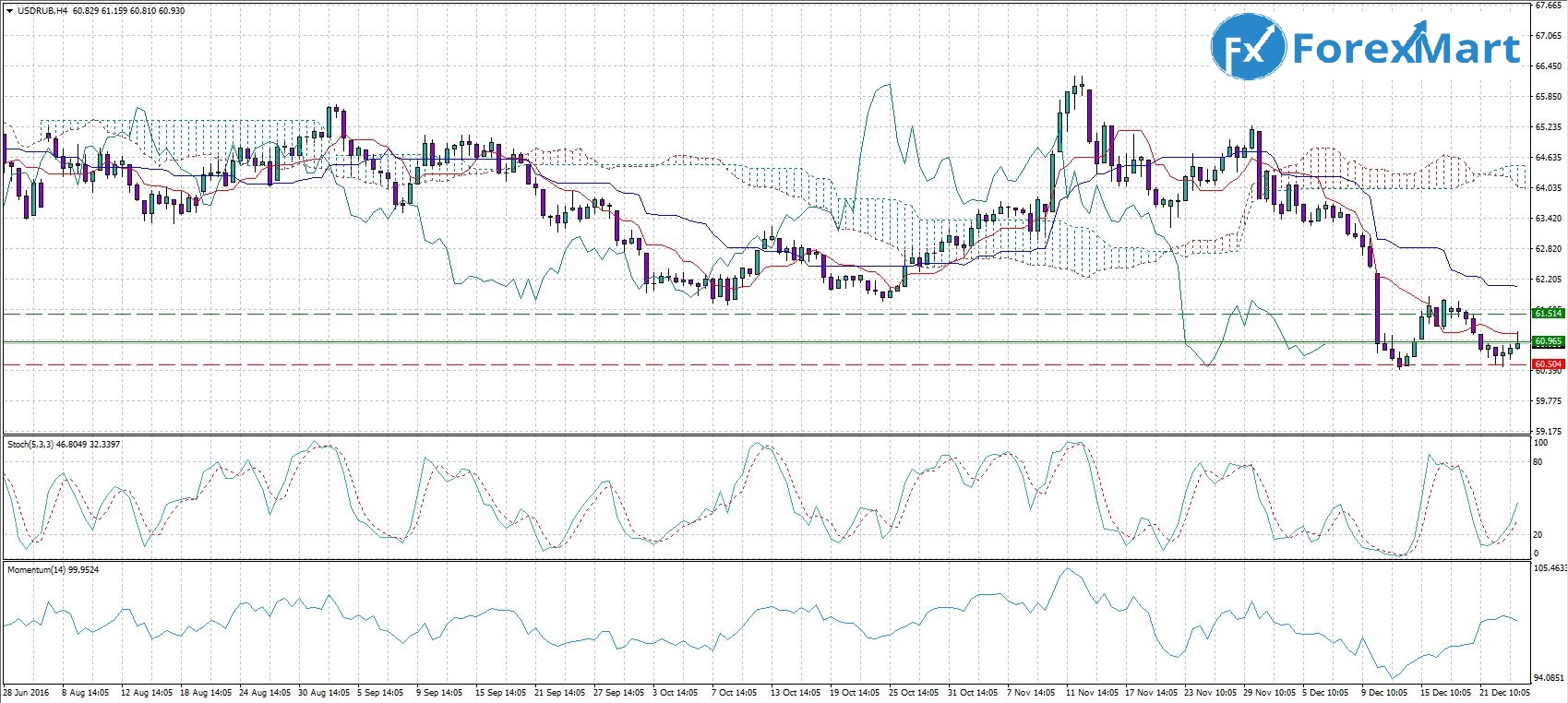Image resolution: width=1568 pixels, height=703 pixels.
Task: Click the 31 Oct 14:05 date label
Action: coord(974,692)
